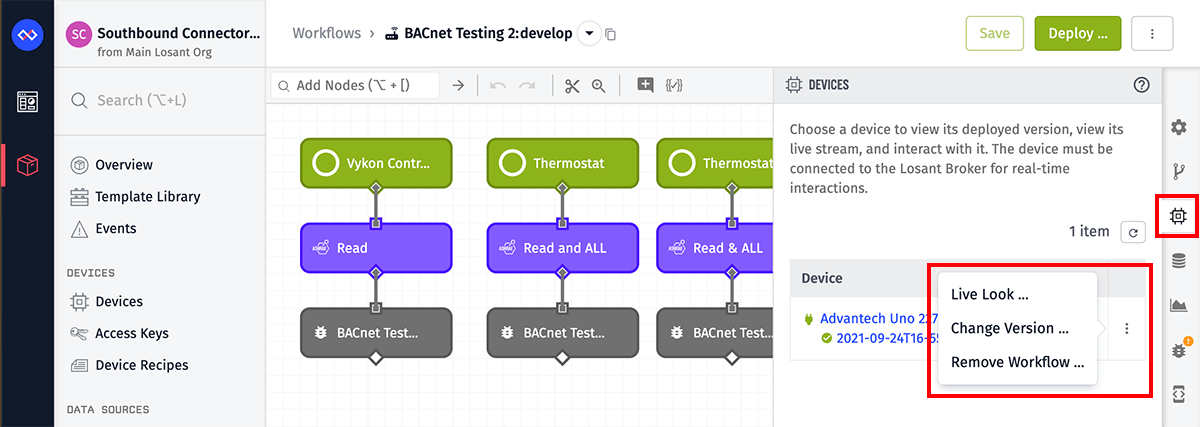Open the debug bug icon tab

1179,350
